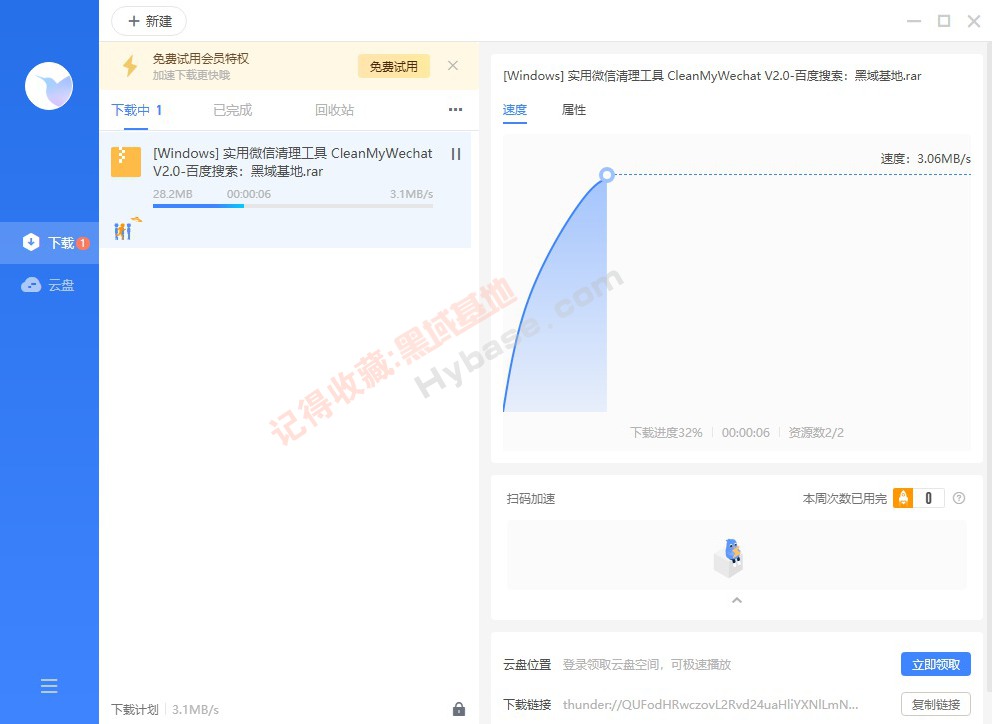Click the 复制链接 button
This screenshot has width=992, height=724.
point(936,704)
